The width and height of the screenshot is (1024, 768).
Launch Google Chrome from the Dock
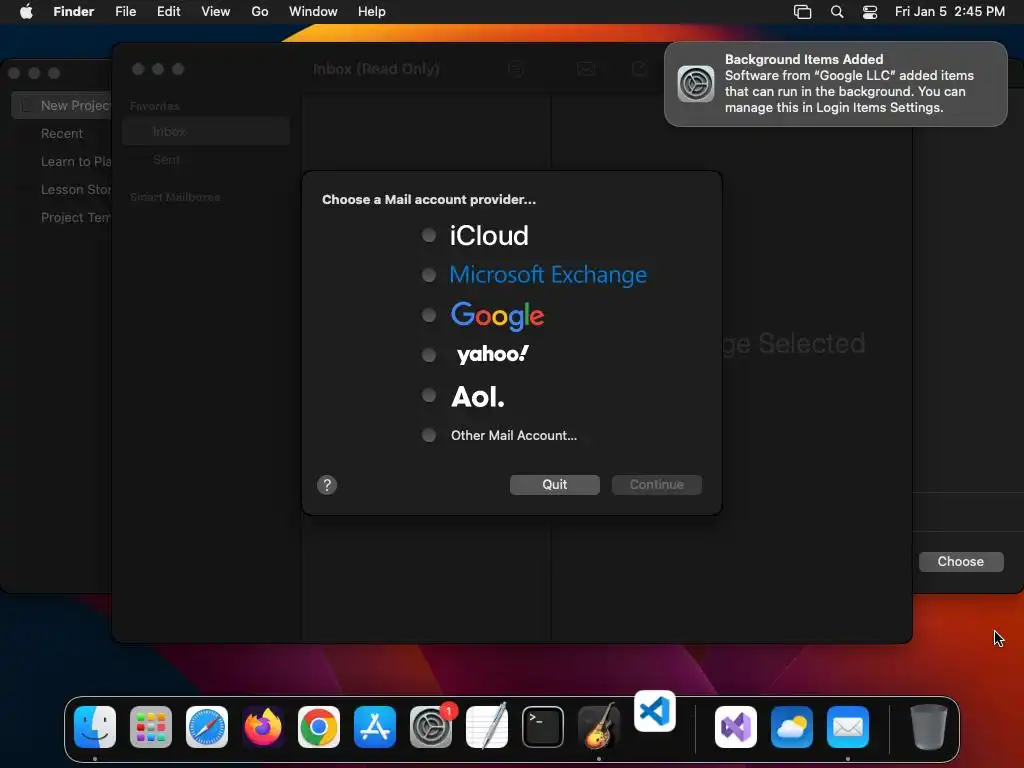(x=319, y=726)
